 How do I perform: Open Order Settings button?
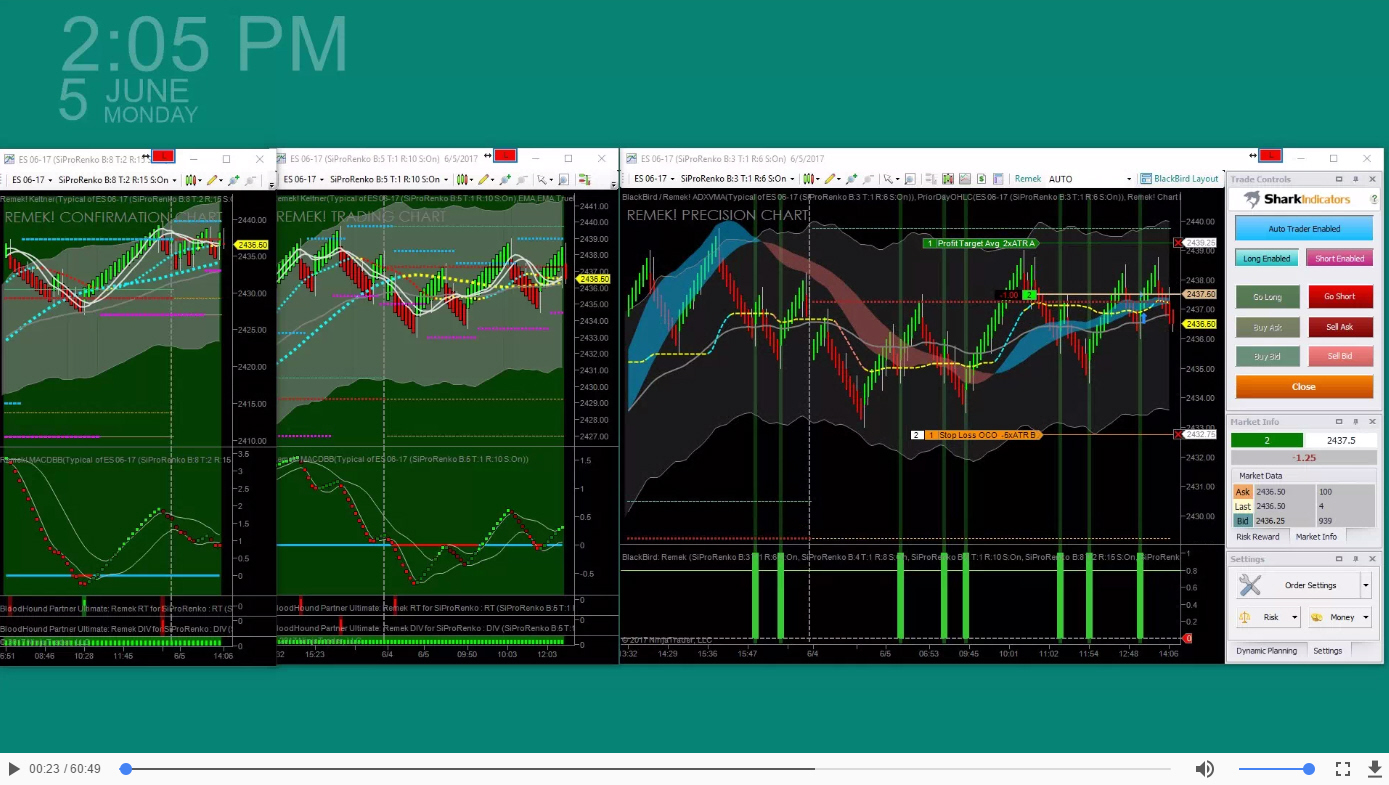1298,585
